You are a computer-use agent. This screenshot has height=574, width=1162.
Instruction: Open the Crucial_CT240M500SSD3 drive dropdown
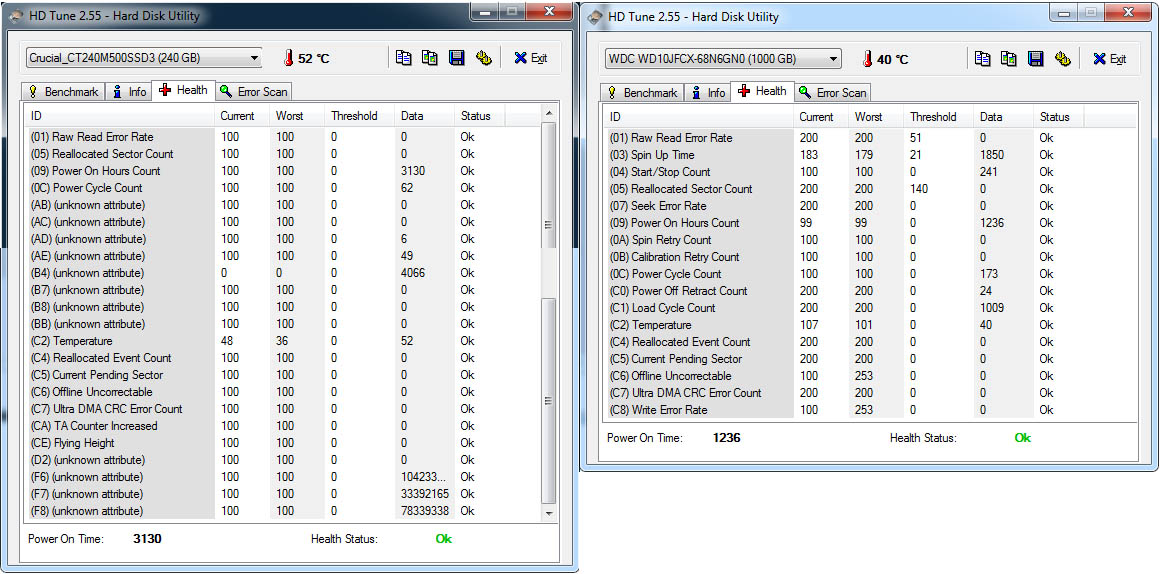click(x=254, y=58)
